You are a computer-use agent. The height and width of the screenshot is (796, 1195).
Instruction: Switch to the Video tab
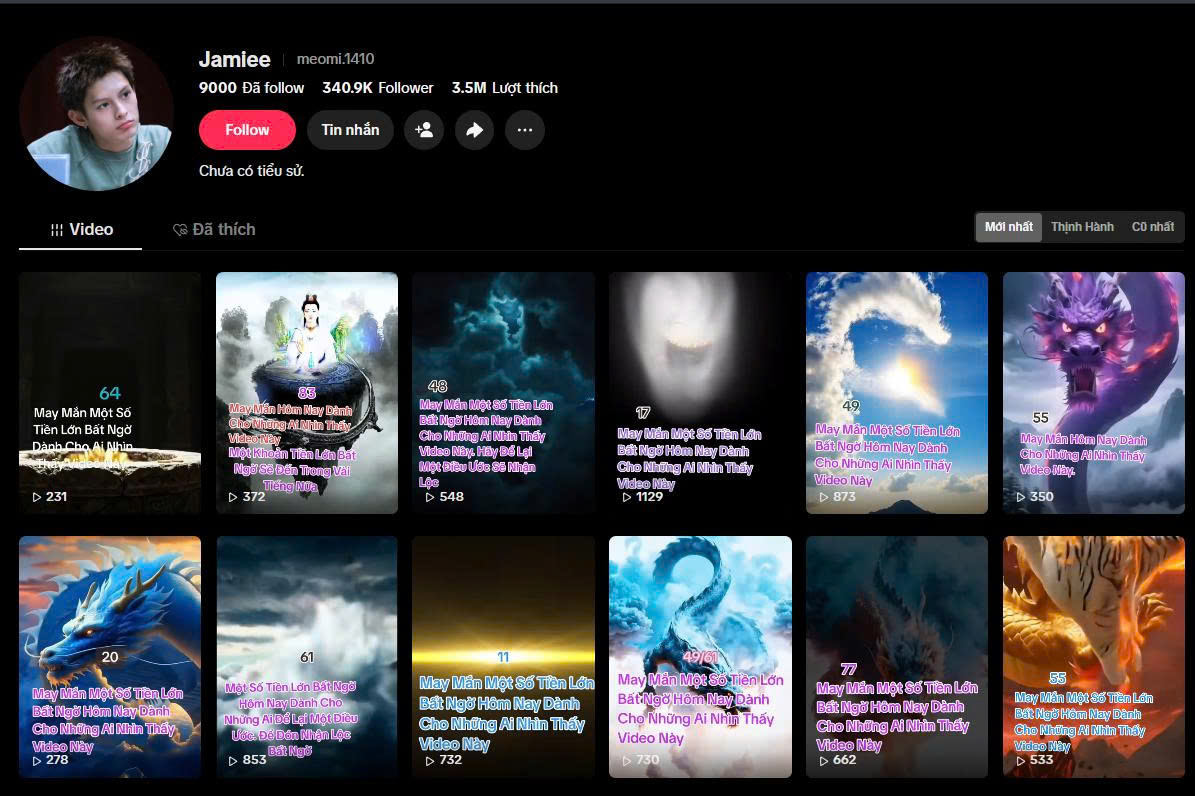click(x=81, y=229)
